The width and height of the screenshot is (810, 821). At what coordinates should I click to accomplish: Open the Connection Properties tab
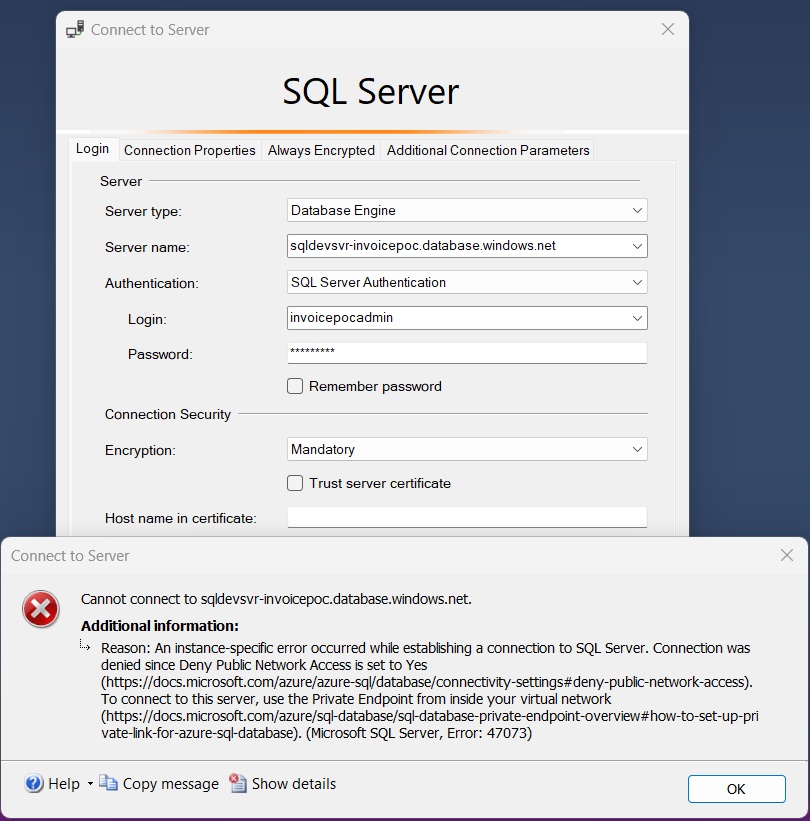pyautogui.click(x=190, y=150)
